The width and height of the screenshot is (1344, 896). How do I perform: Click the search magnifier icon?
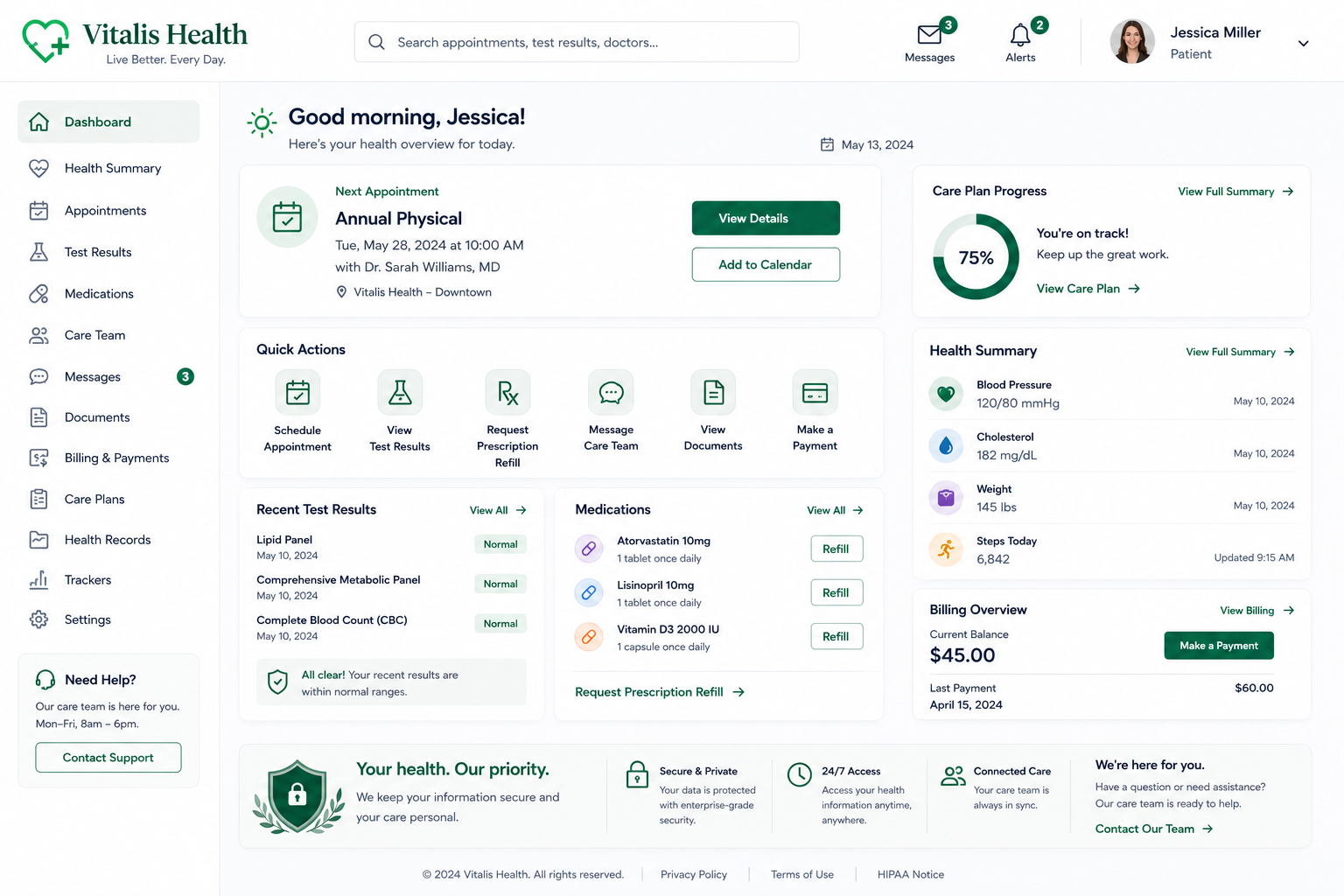pos(376,42)
